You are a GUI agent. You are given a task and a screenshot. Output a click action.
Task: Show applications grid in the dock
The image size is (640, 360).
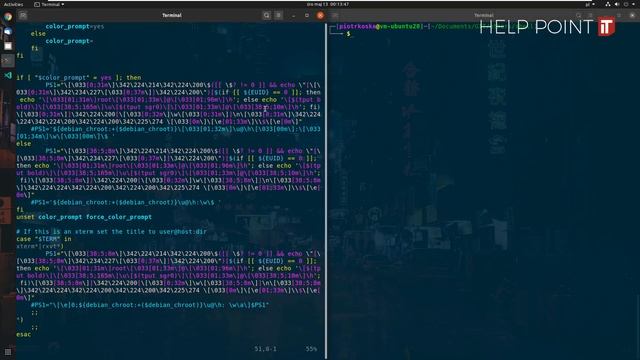(8, 351)
